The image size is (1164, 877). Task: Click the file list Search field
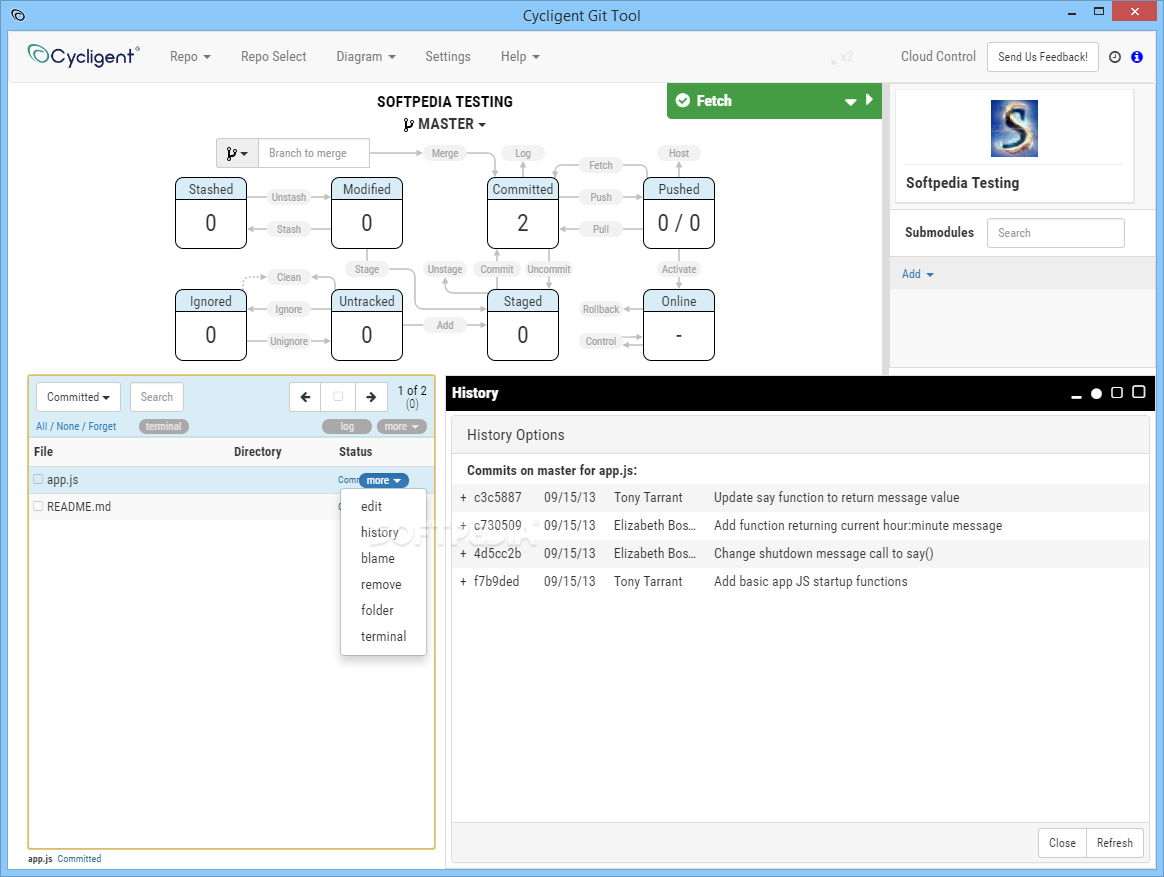(157, 397)
